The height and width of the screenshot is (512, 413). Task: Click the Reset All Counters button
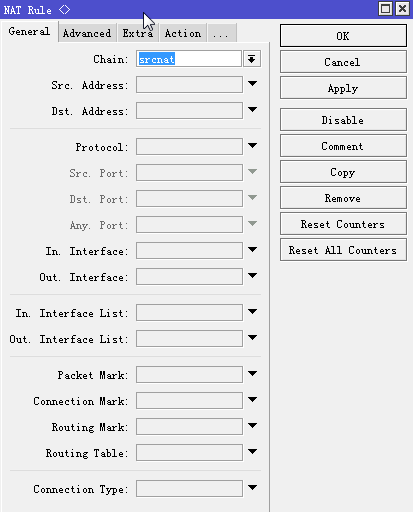pyautogui.click(x=343, y=250)
